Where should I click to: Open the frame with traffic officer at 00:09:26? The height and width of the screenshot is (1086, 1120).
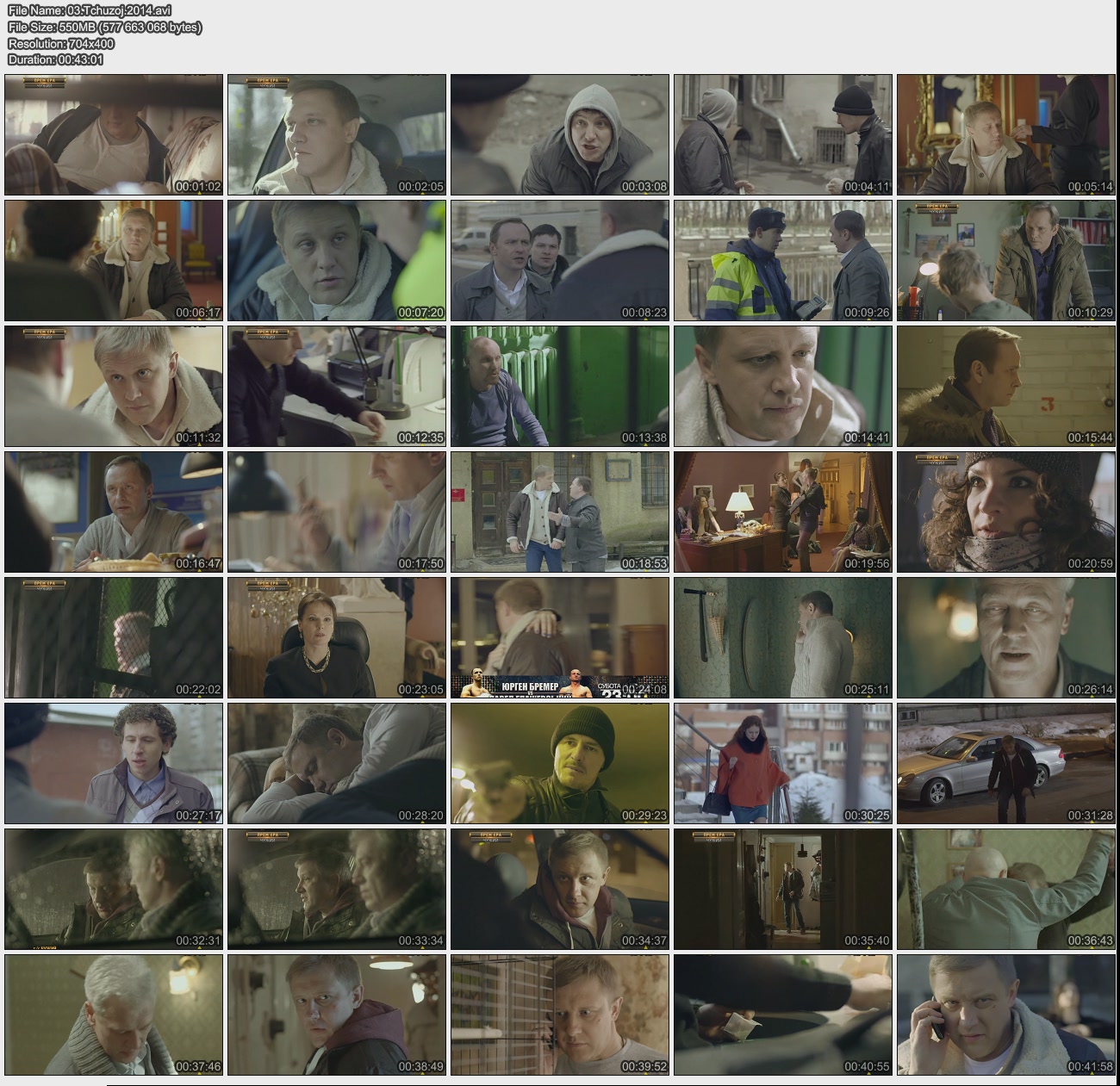pos(782,260)
